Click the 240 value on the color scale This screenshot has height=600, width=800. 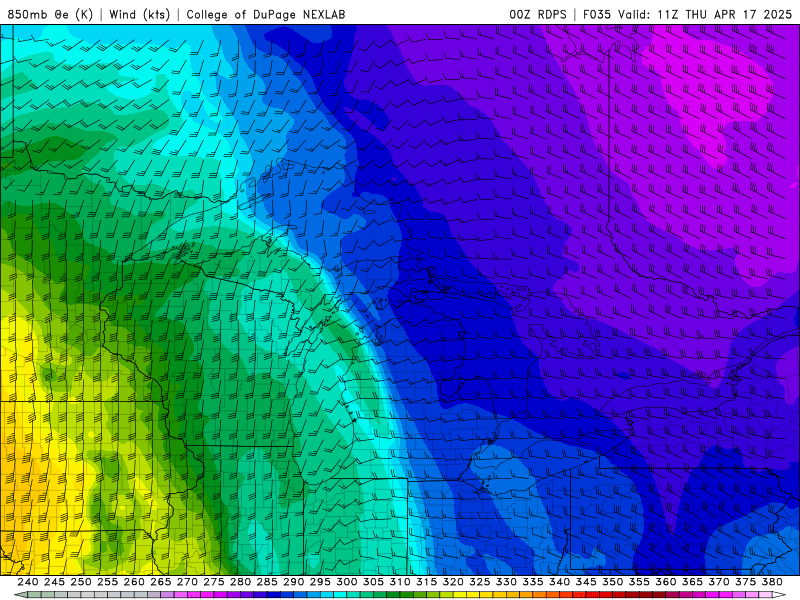pyautogui.click(x=28, y=582)
